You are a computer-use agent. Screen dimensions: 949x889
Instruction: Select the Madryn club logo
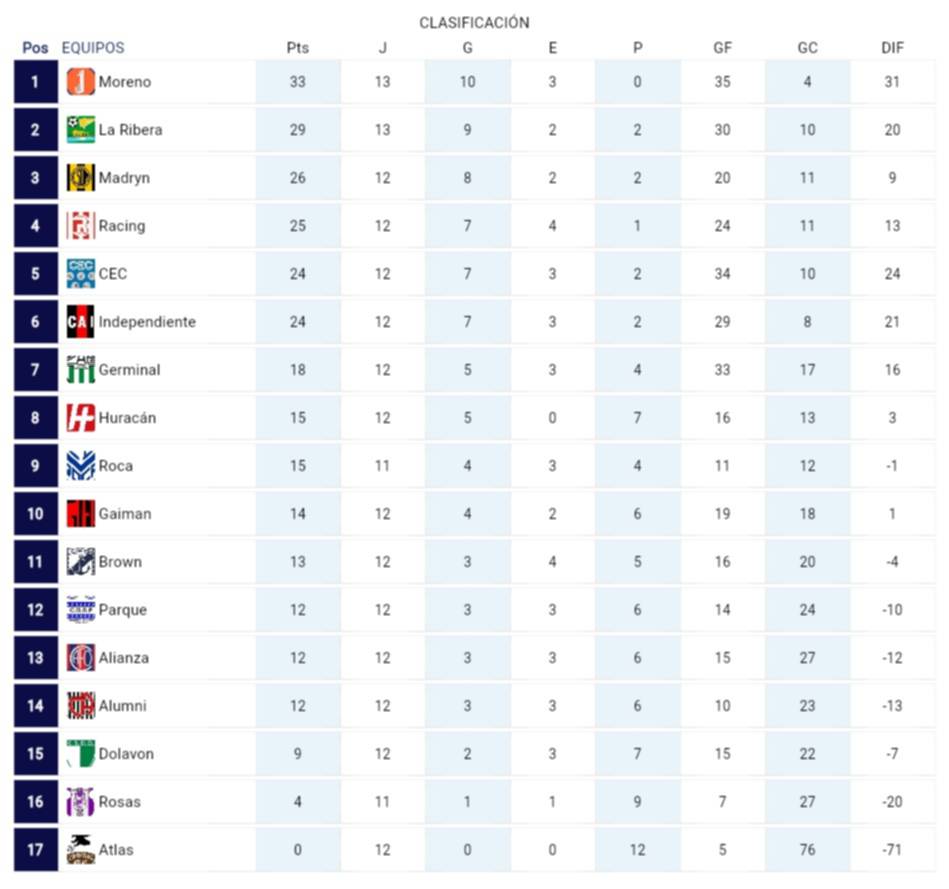pos(81,178)
